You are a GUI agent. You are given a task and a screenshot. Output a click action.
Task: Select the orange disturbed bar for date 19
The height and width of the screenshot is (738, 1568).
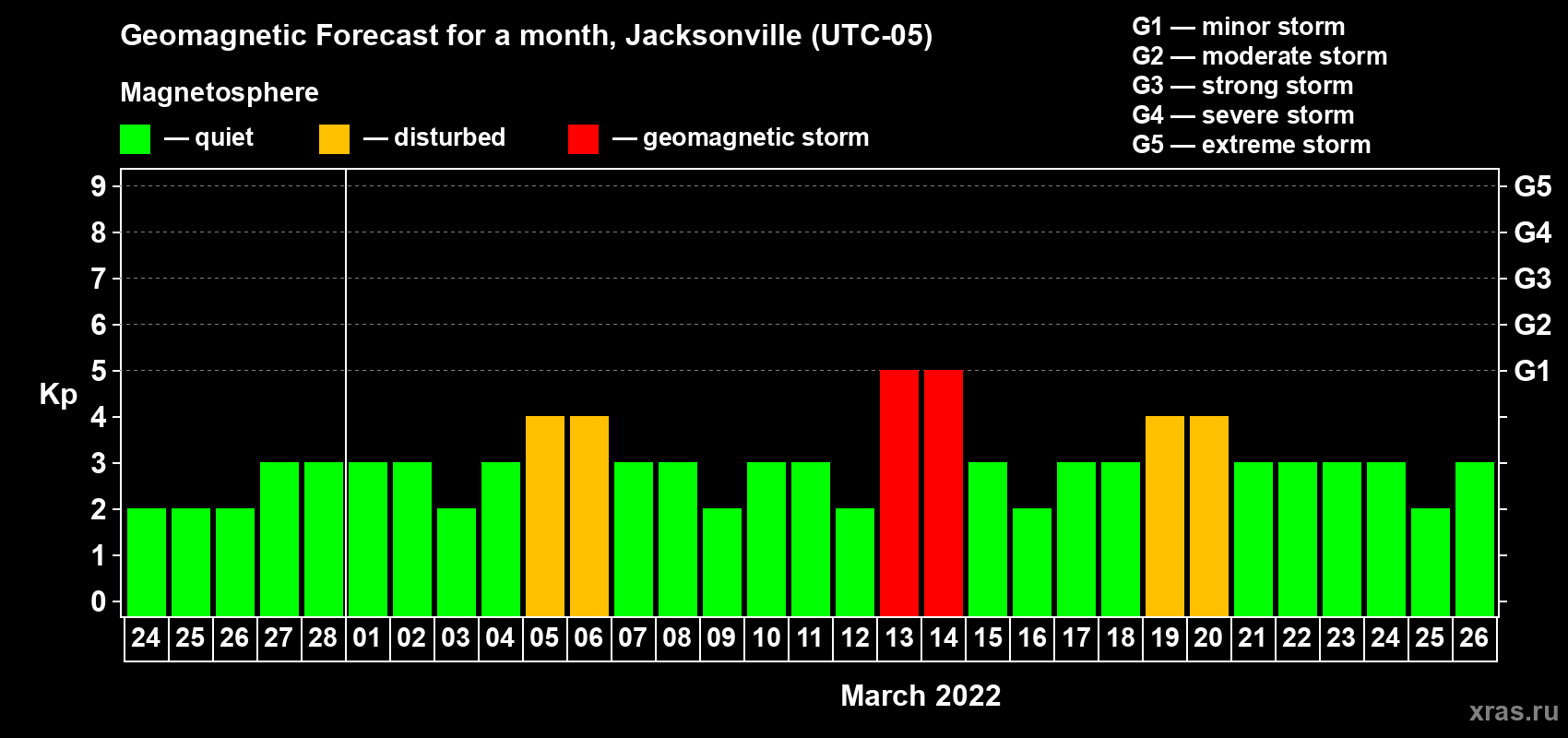[x=1165, y=516]
